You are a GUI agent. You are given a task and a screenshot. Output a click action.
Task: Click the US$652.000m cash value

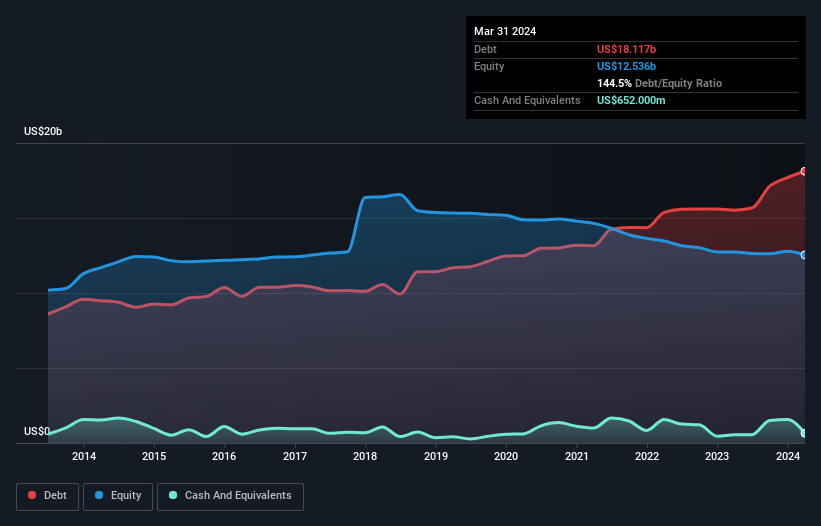pos(631,100)
